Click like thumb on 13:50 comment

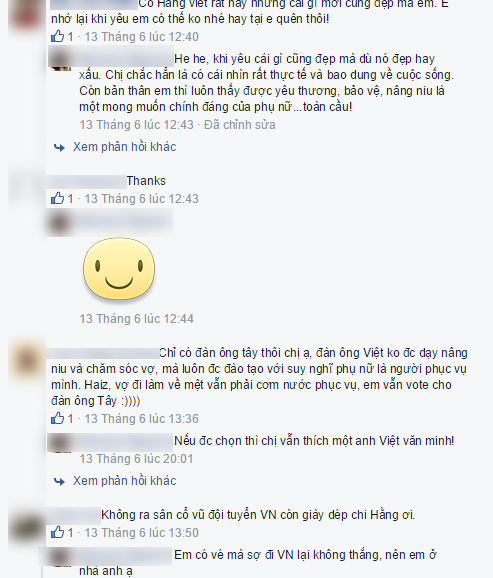pos(58,532)
